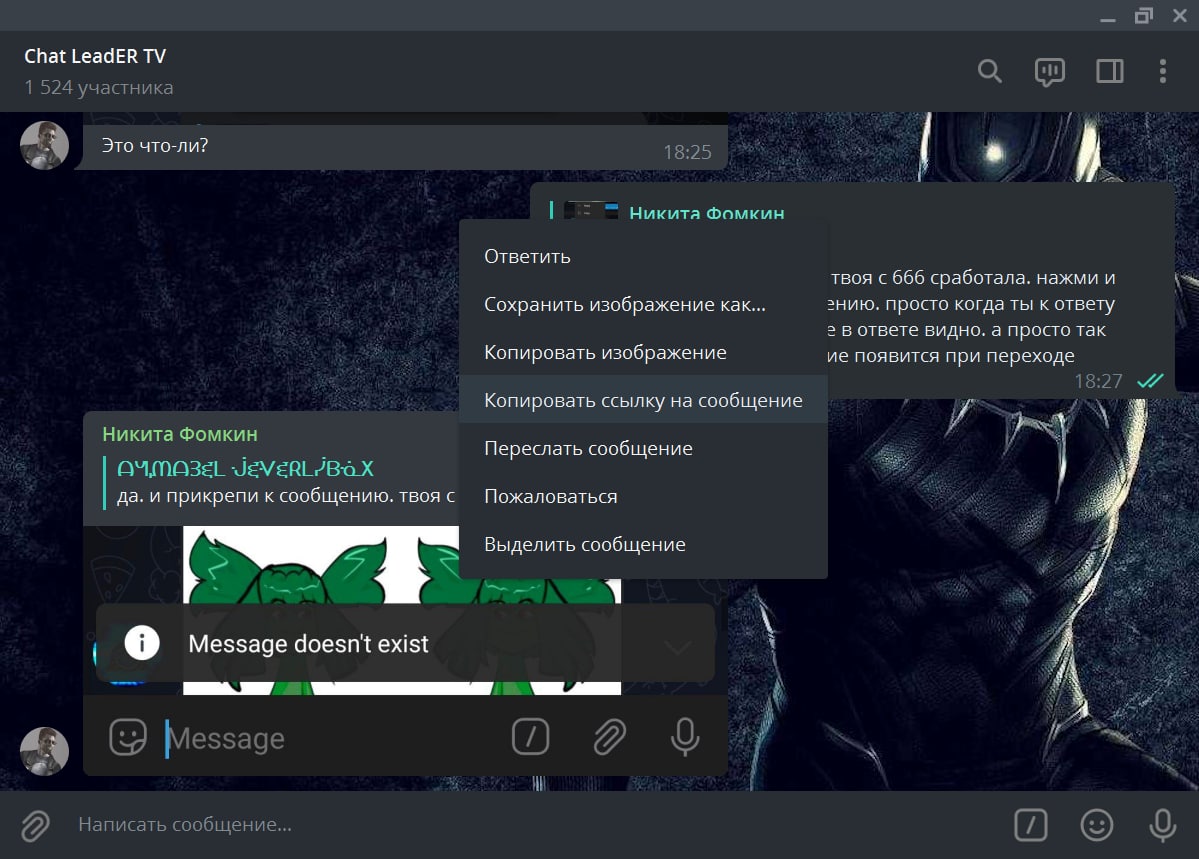Click '1 524 участника' member count

[x=99, y=87]
